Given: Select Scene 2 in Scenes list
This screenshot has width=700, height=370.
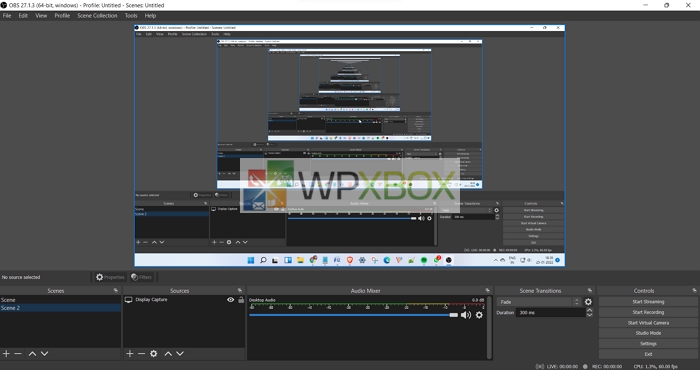Looking at the screenshot, I should 60,308.
